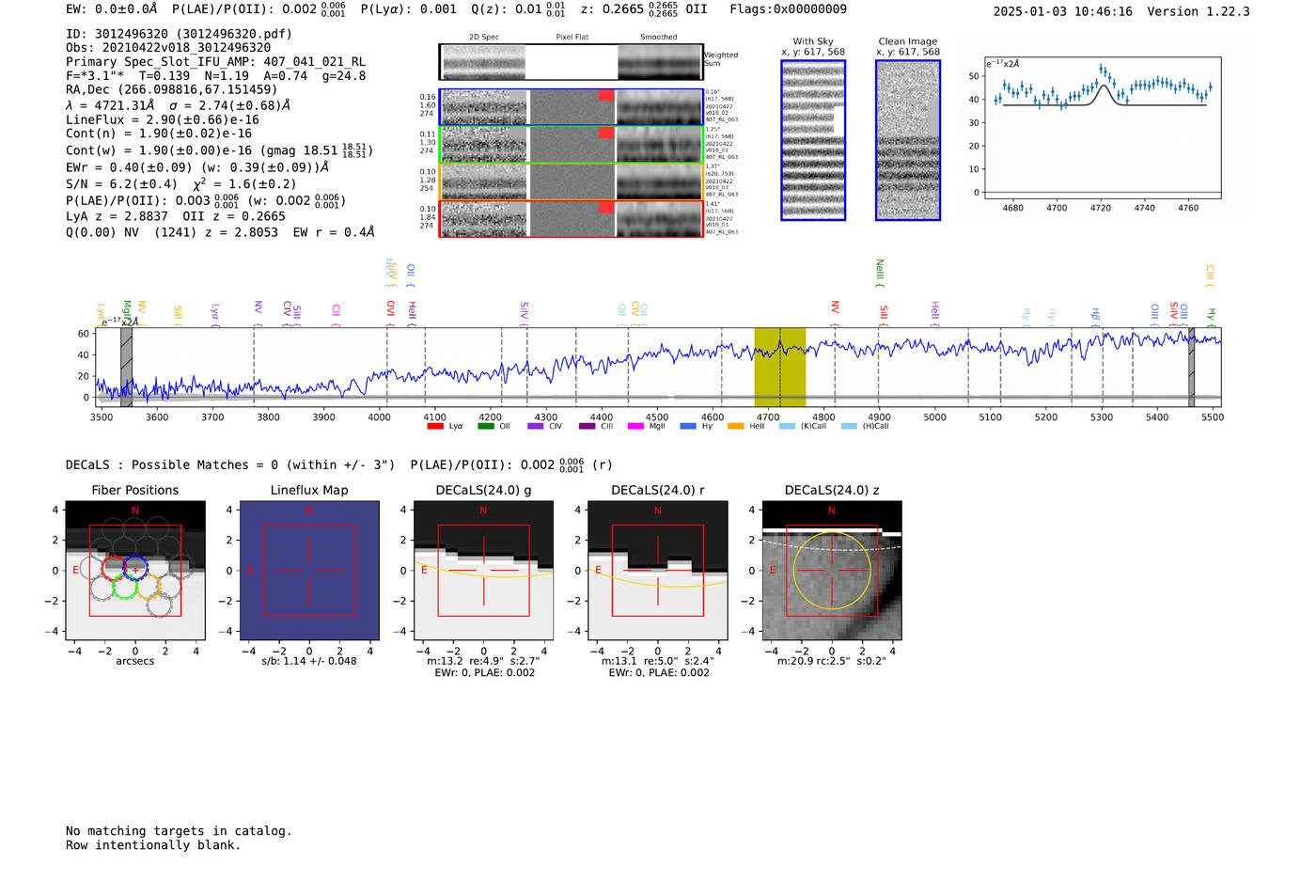
Task: Click the s/b: 1.14 +/- 0.048 caption
Action: pyautogui.click(x=309, y=661)
